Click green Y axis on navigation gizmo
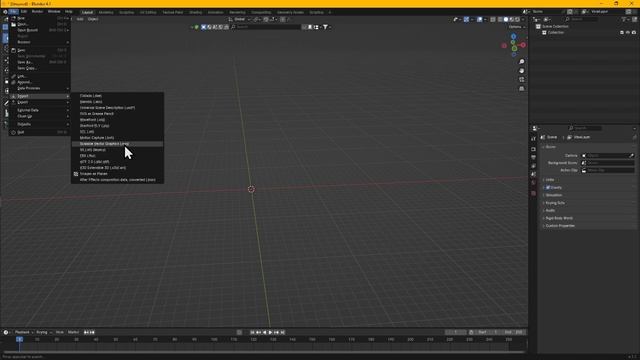Viewport: 640px width, 360px height. (514, 49)
